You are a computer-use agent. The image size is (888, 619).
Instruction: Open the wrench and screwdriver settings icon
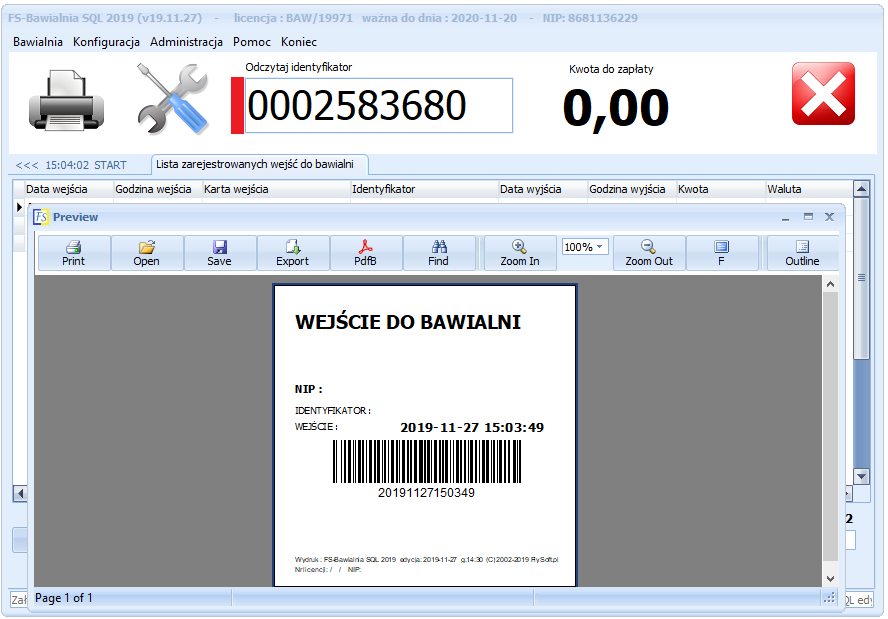click(x=173, y=99)
